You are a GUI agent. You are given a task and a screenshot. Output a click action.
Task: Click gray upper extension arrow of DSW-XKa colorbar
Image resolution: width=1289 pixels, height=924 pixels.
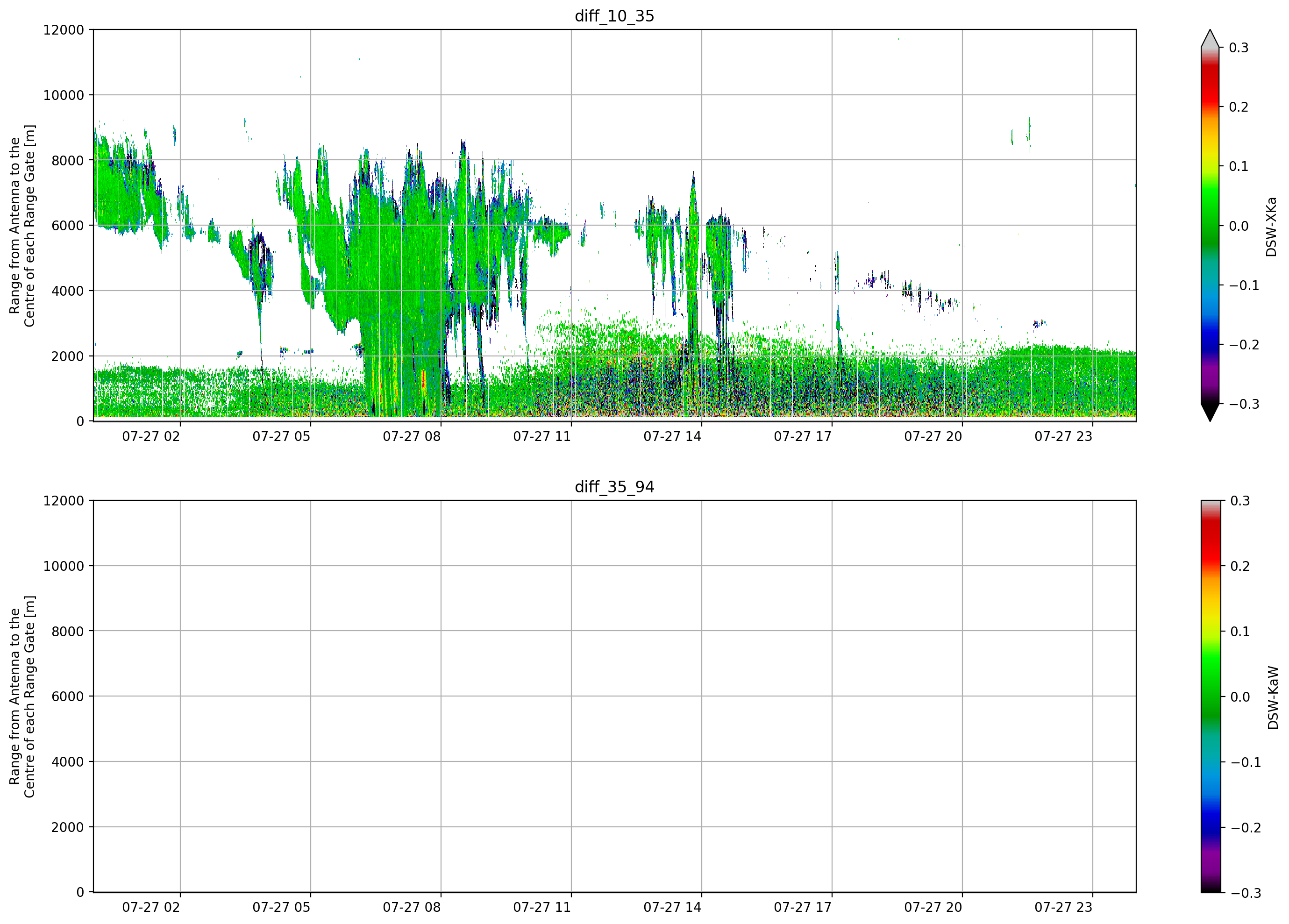(x=1210, y=39)
